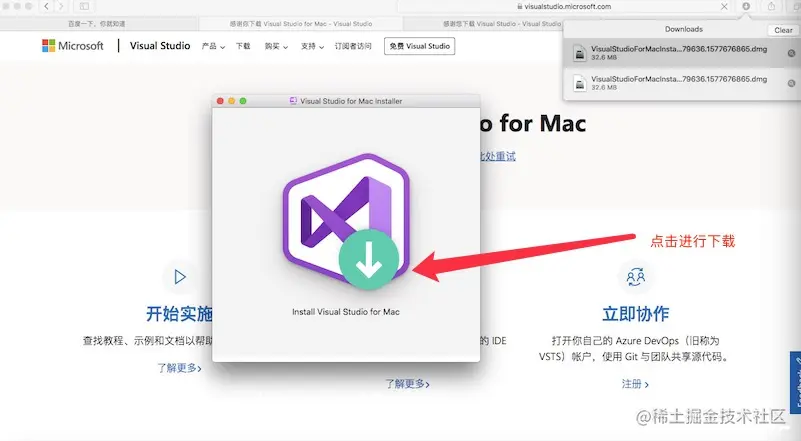
Task: Expand the 产品 dropdown menu
Action: [x=213, y=46]
